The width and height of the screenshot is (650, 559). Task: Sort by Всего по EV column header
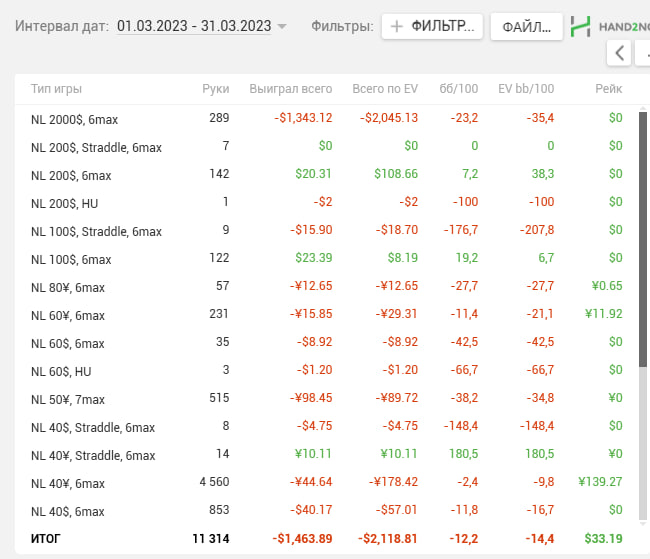point(385,89)
